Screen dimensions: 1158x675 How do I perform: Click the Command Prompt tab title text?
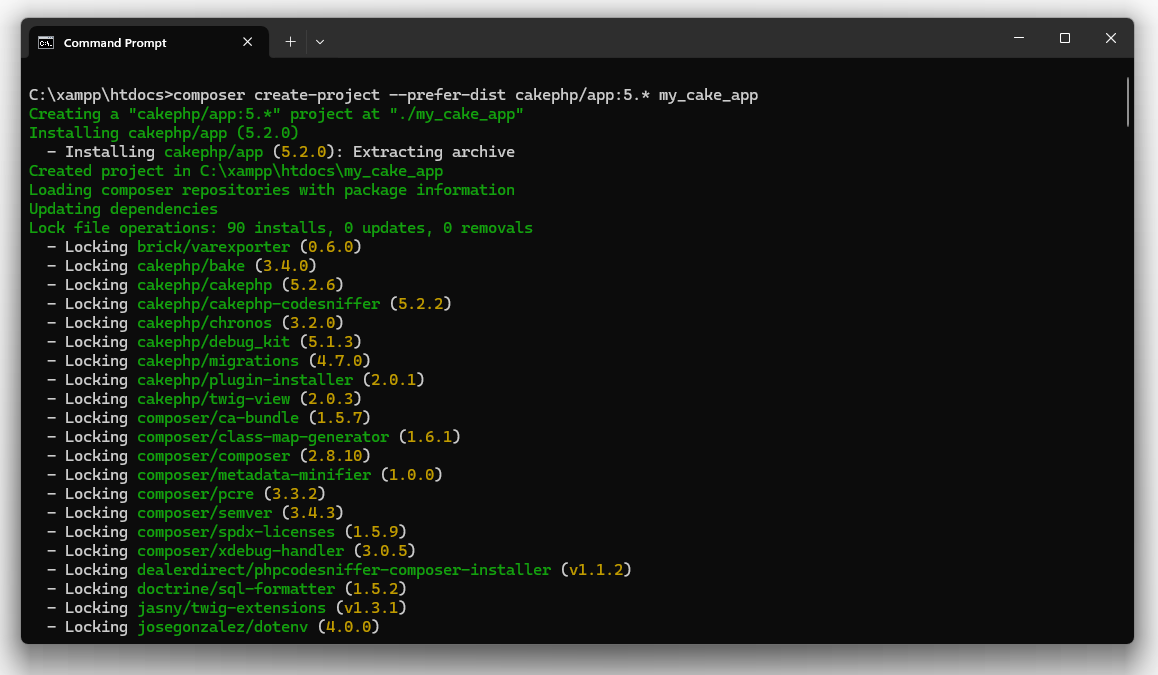tap(117, 42)
